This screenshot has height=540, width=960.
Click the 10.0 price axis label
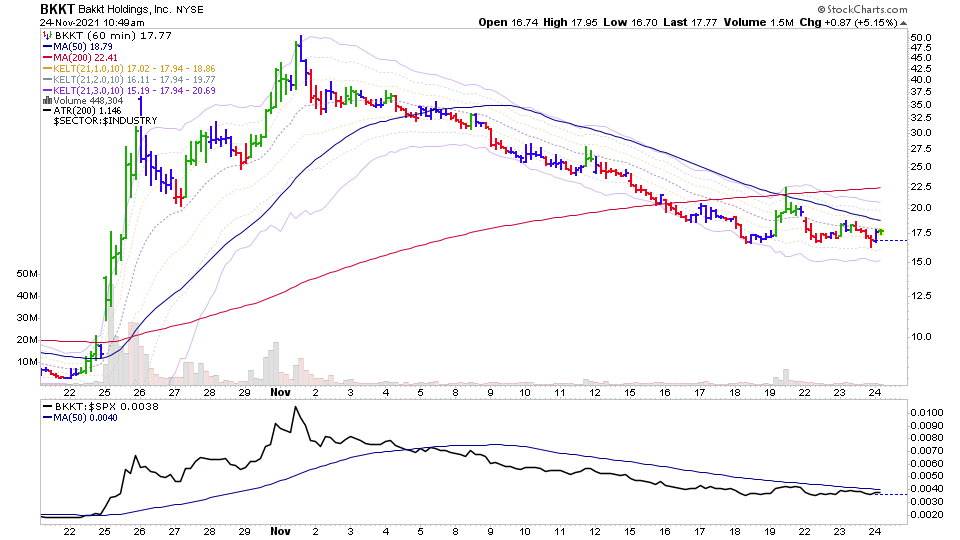(921, 337)
